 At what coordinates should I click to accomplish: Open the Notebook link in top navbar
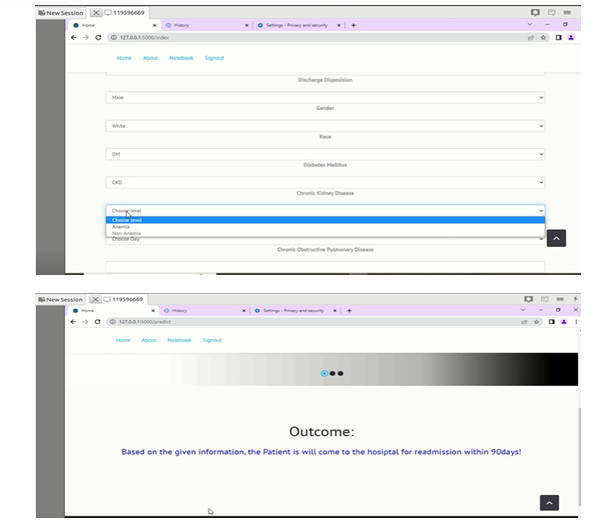181,58
